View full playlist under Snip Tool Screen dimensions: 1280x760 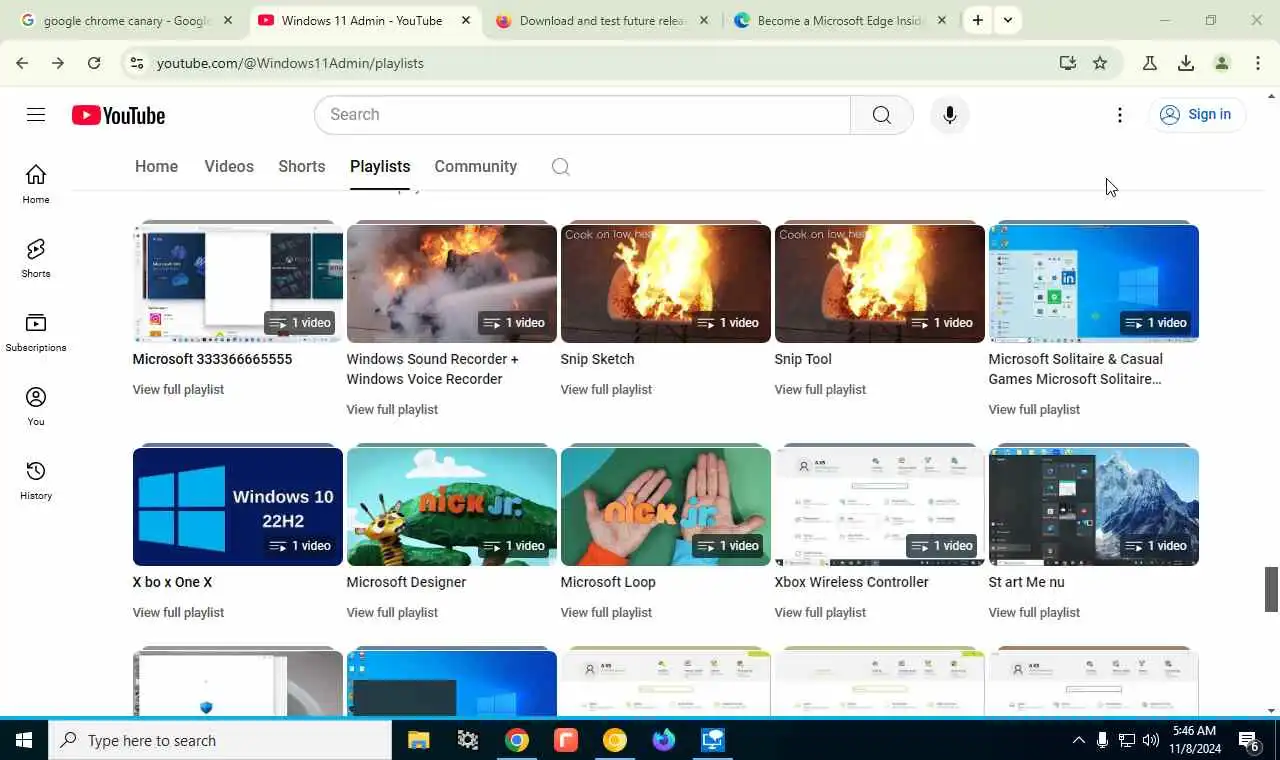tap(820, 389)
